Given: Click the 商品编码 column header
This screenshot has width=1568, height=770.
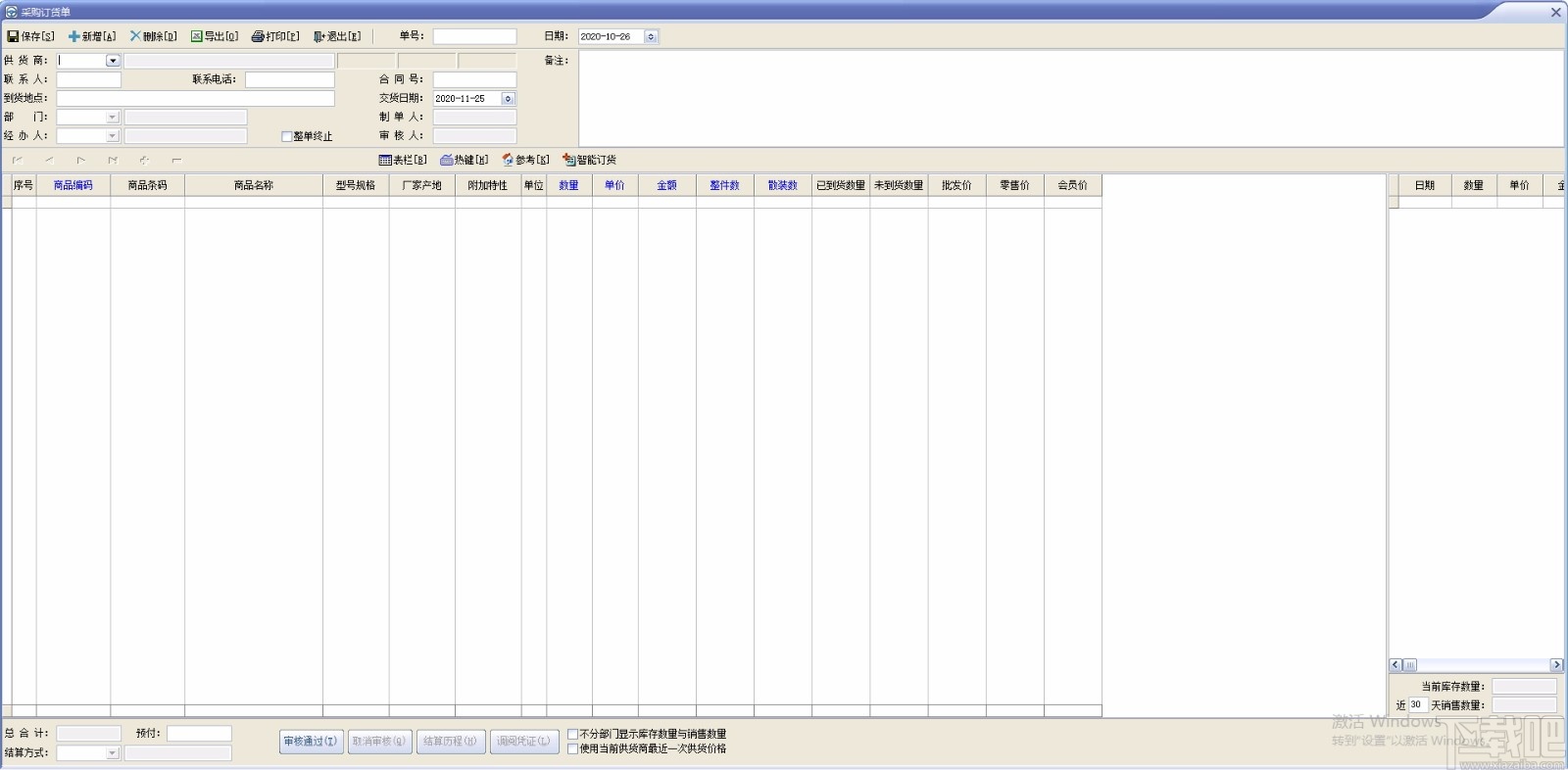Looking at the screenshot, I should coord(73,185).
